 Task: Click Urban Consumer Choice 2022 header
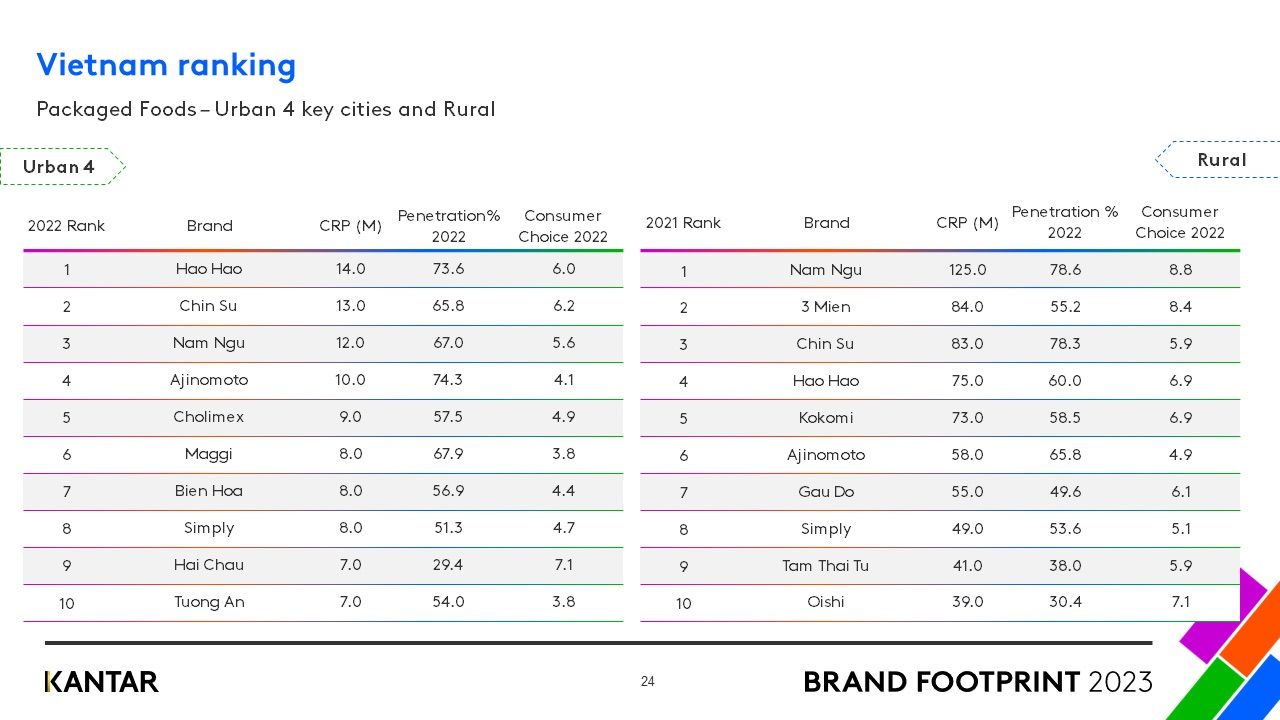(563, 226)
